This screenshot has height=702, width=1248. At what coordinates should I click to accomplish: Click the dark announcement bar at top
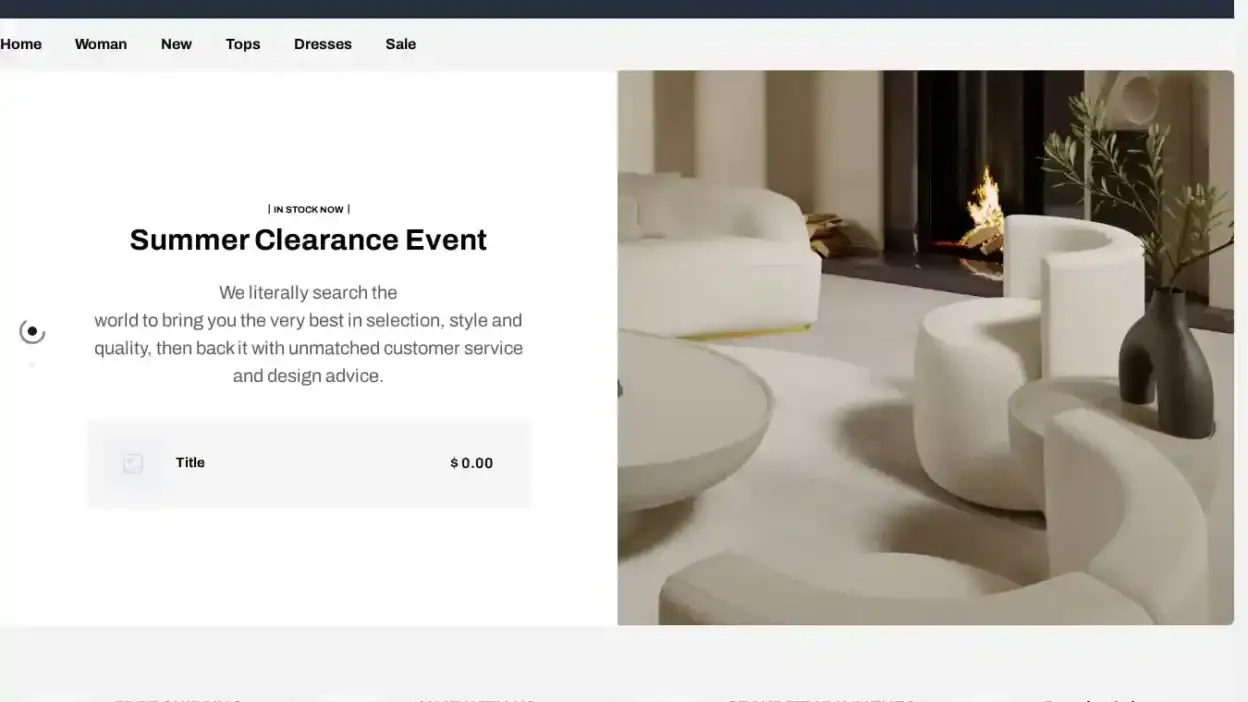click(624, 9)
